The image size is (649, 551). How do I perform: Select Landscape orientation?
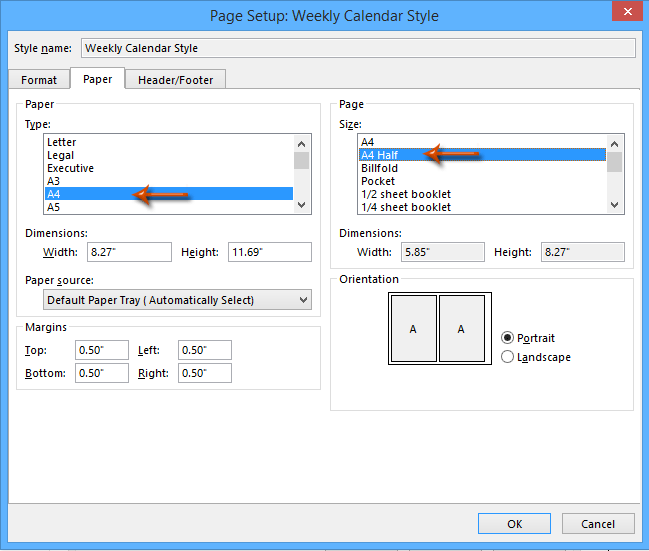coord(507,357)
